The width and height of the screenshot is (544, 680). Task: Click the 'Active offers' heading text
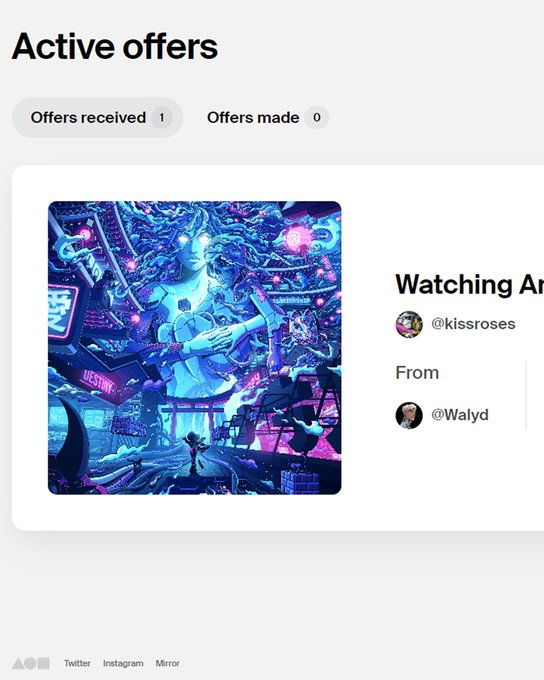pos(115,46)
